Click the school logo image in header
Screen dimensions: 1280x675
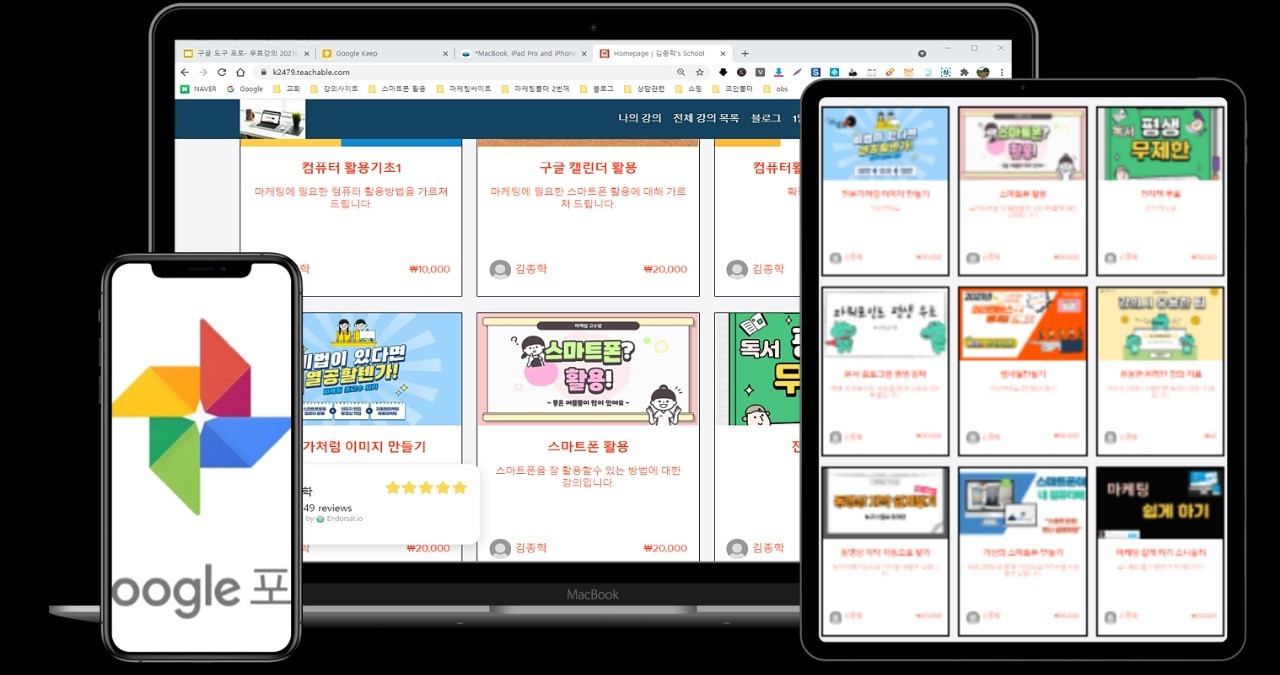[x=272, y=118]
